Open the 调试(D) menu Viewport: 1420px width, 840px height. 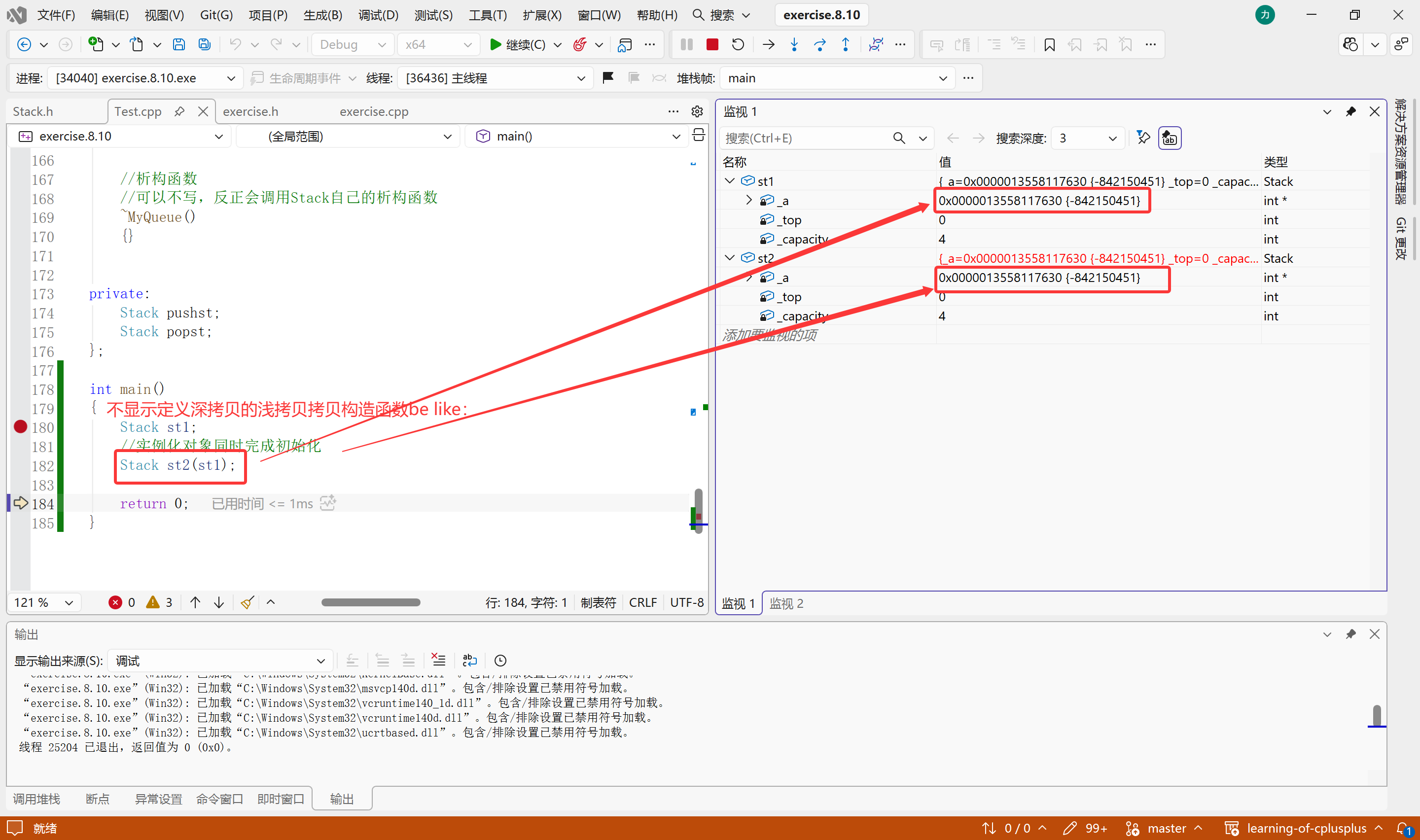click(378, 15)
